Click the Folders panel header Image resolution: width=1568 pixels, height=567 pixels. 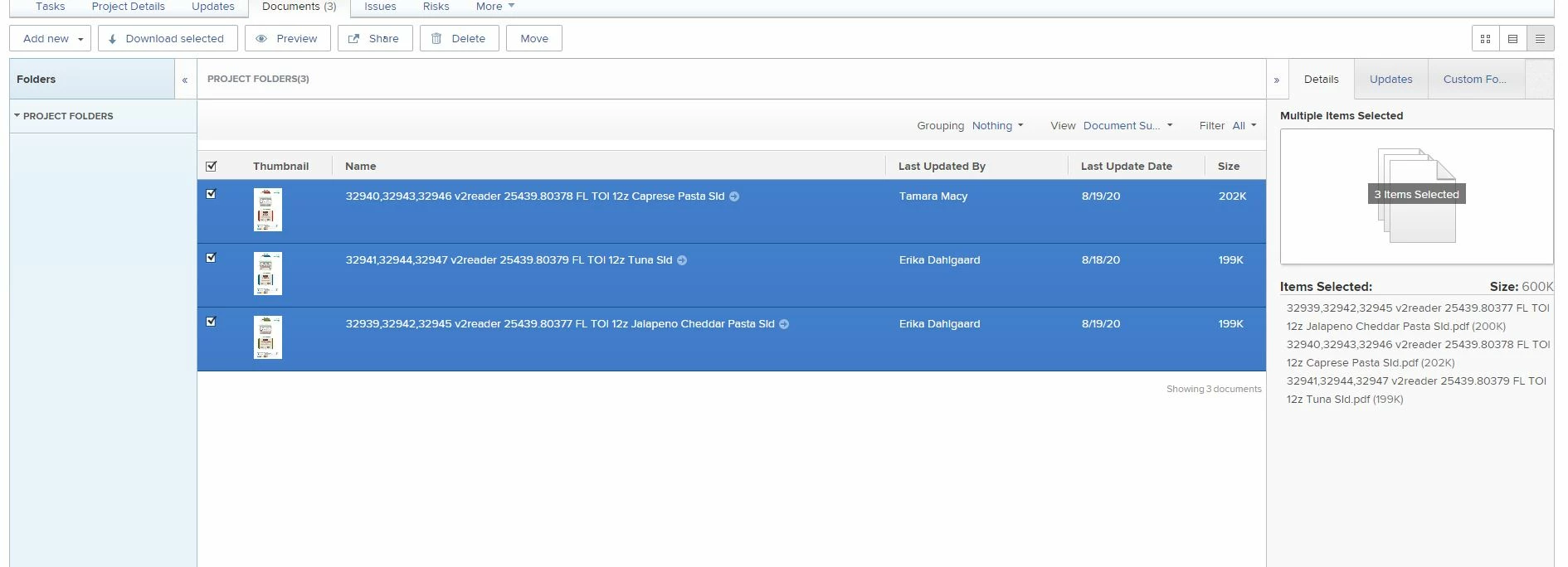coord(92,80)
